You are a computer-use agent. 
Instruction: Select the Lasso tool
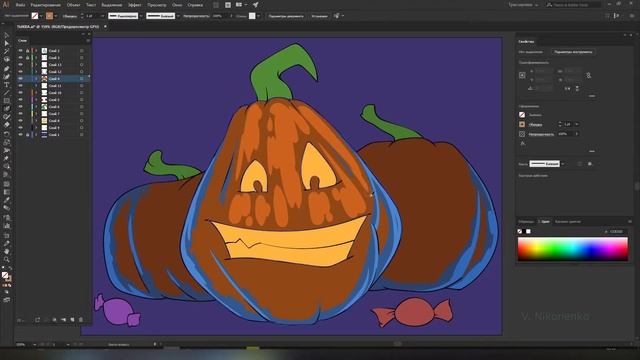click(x=7, y=60)
